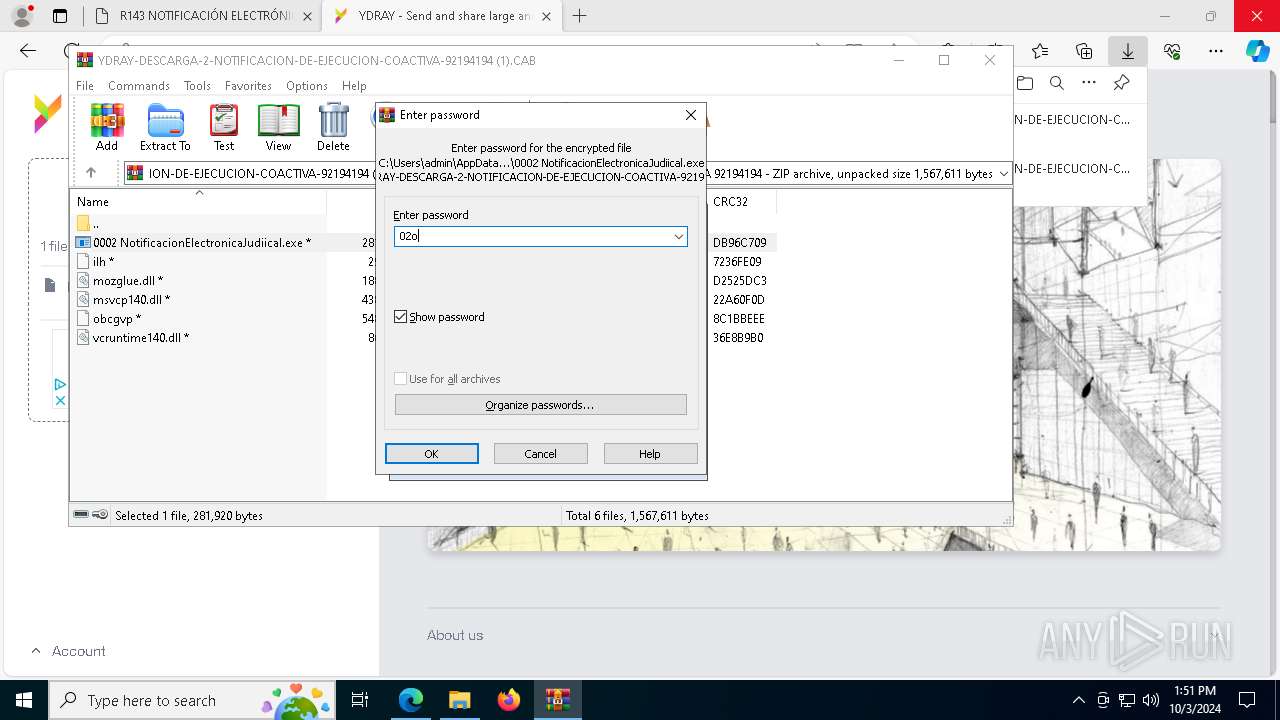
Task: Cancel the password dialog
Action: 540,454
